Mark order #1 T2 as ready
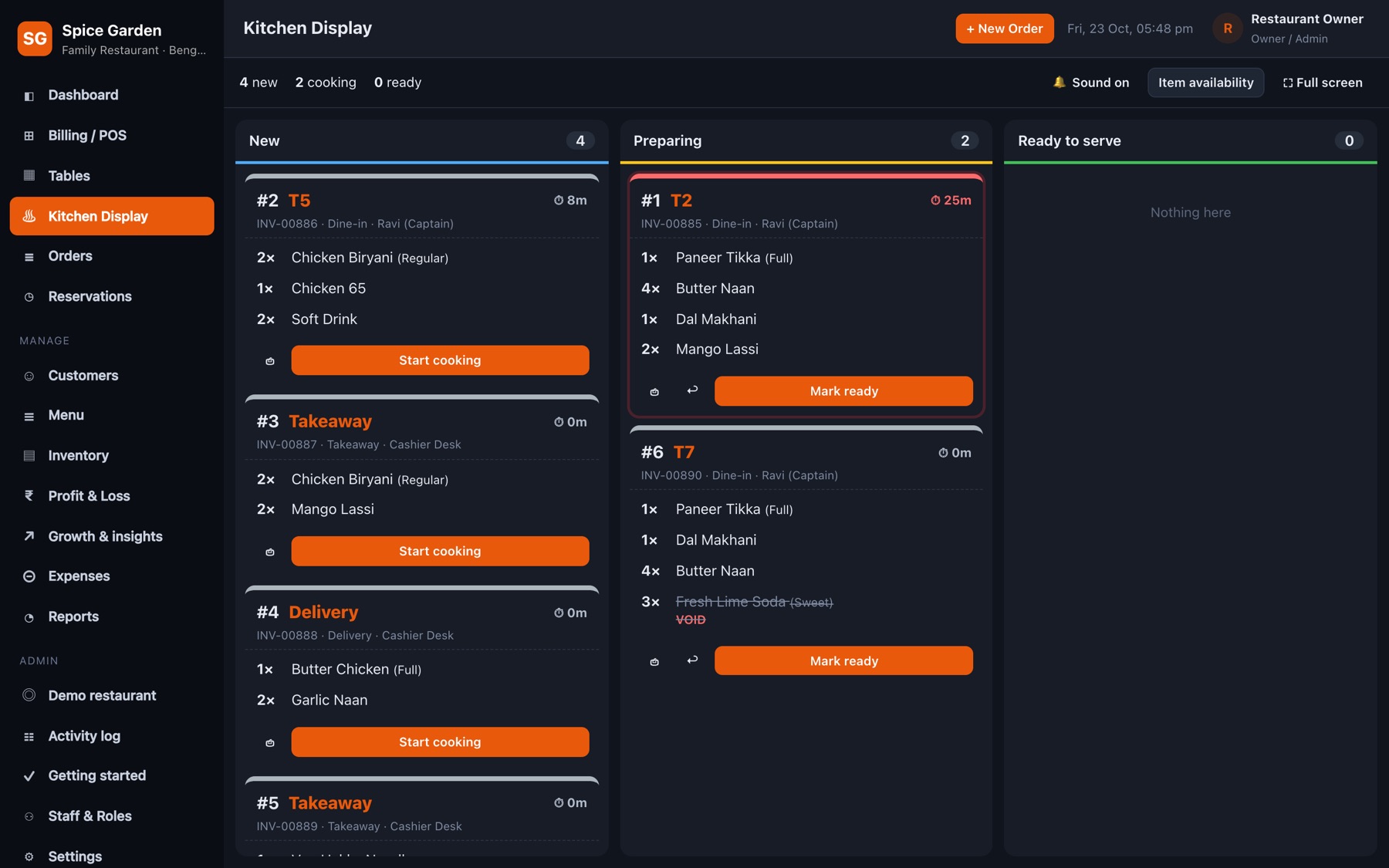Viewport: 1389px width, 868px height. [x=843, y=391]
